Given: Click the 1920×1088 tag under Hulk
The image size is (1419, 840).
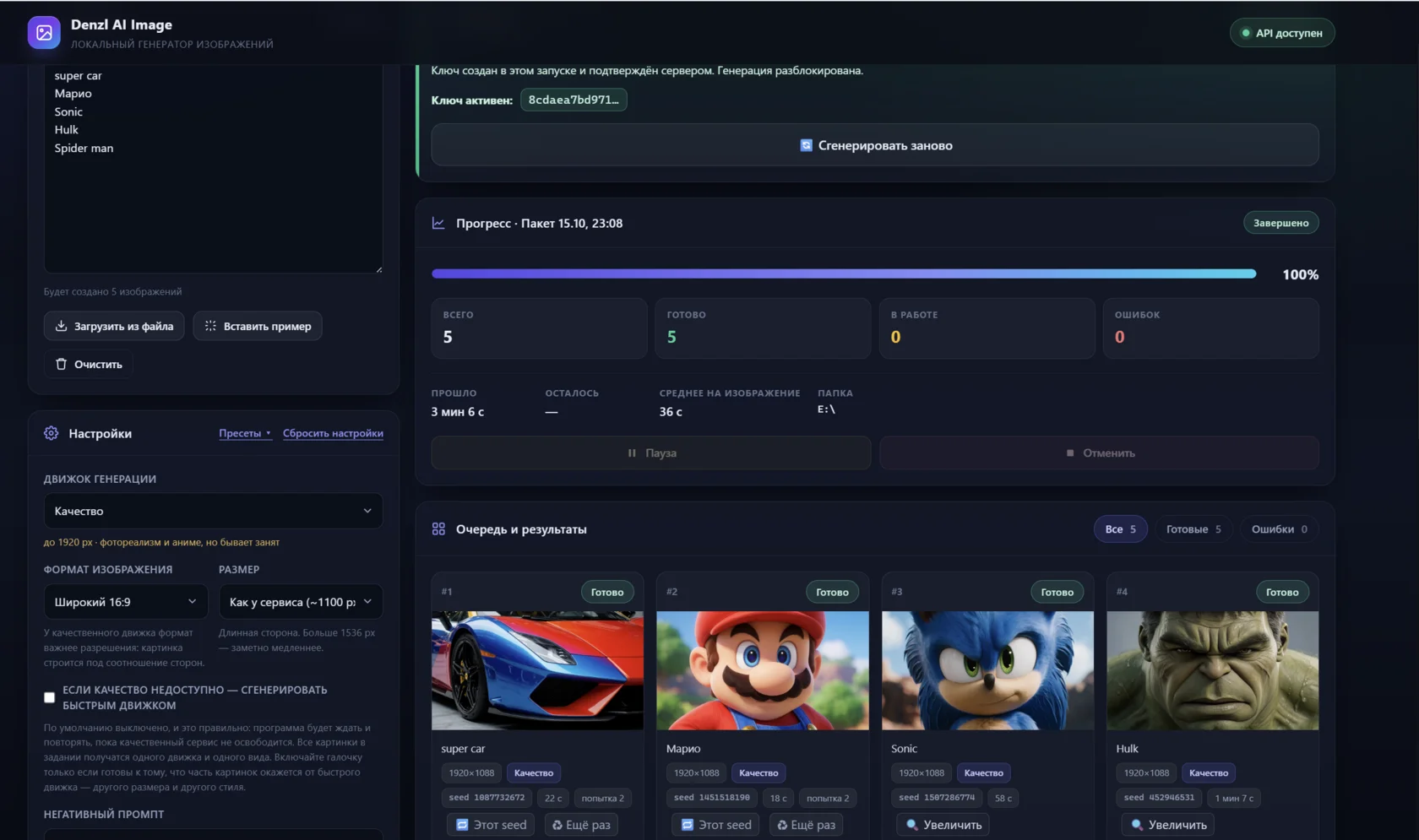Looking at the screenshot, I should pyautogui.click(x=1146, y=772).
